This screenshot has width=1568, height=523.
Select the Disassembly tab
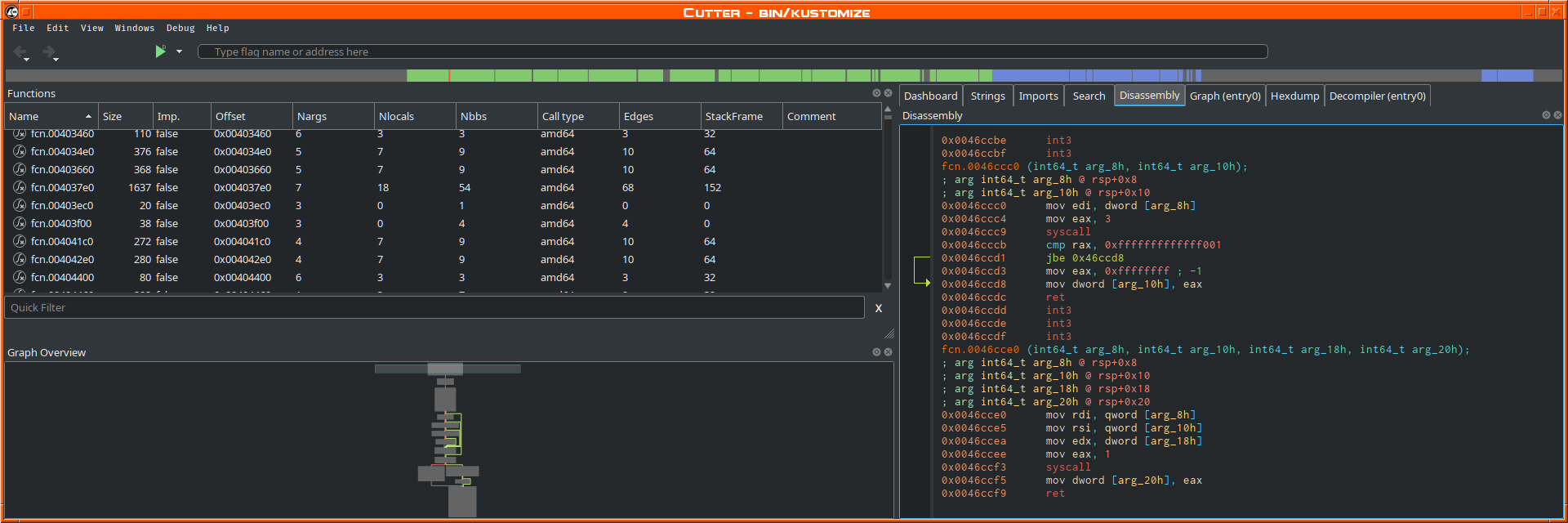click(1149, 95)
